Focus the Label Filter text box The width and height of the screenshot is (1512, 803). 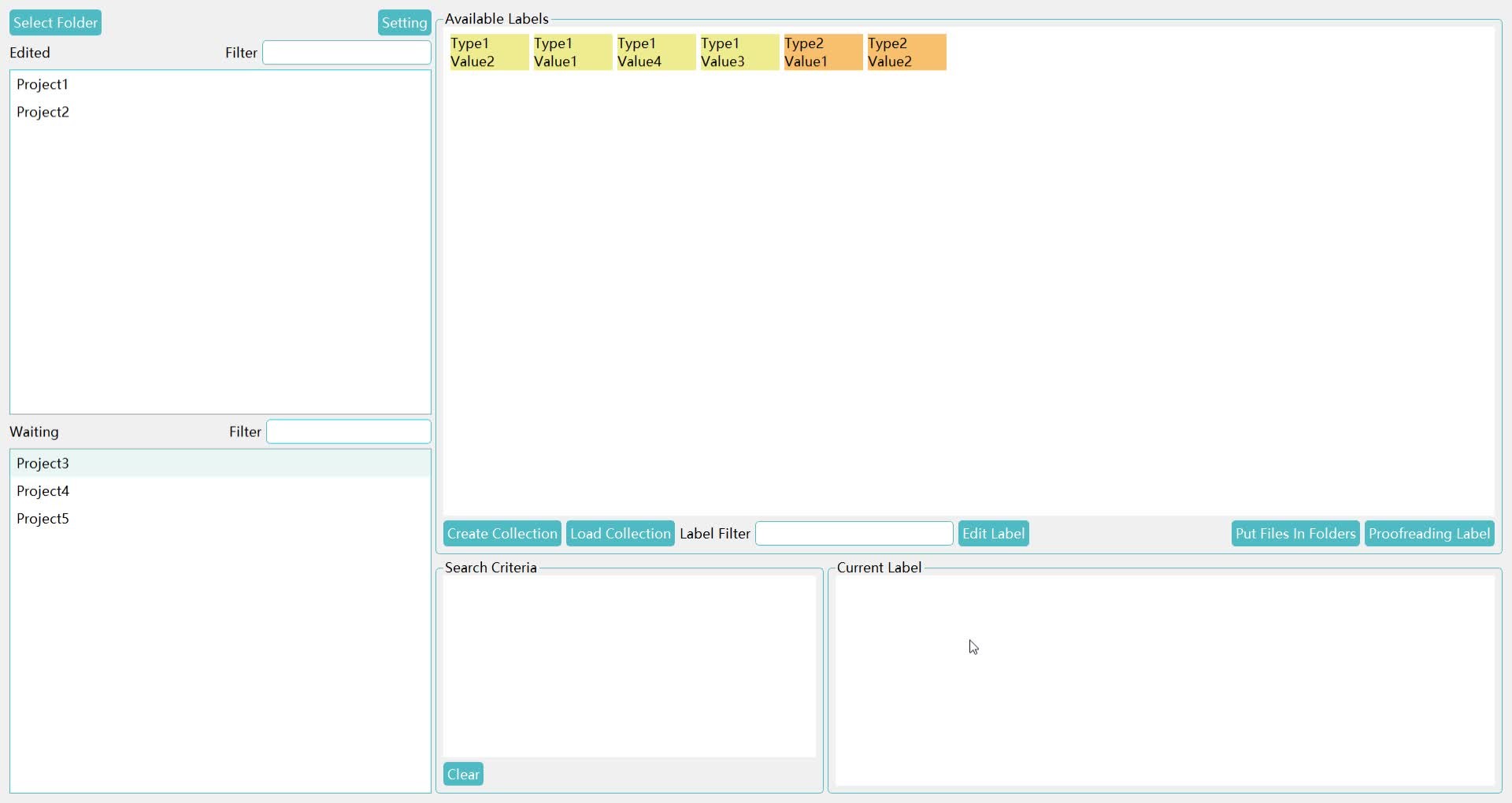[x=854, y=533]
